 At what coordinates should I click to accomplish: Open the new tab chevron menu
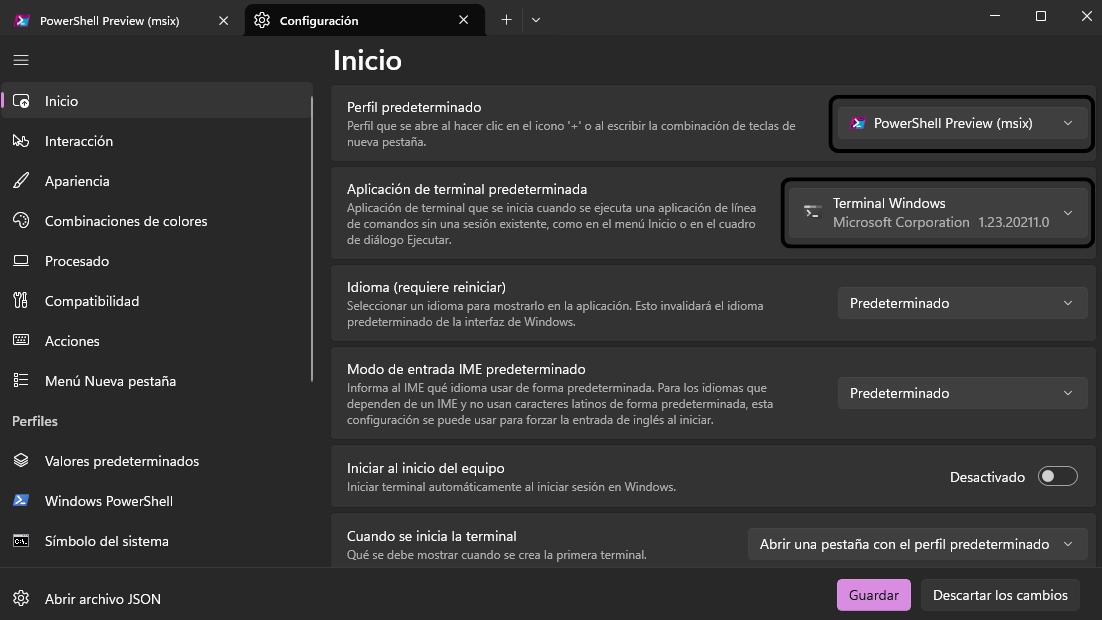click(x=537, y=20)
